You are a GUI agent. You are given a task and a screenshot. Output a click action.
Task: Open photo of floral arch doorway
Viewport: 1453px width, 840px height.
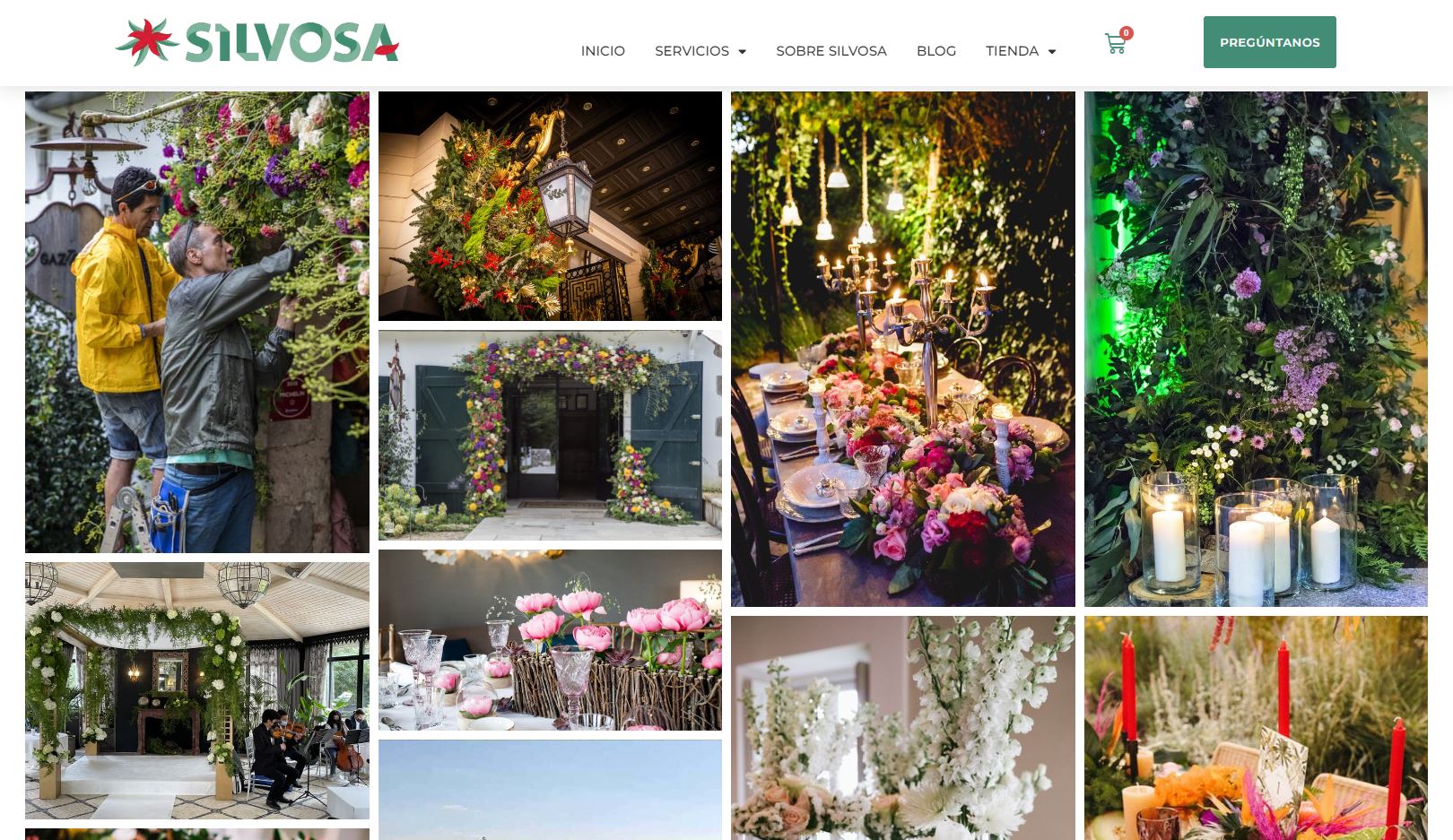[x=550, y=435]
